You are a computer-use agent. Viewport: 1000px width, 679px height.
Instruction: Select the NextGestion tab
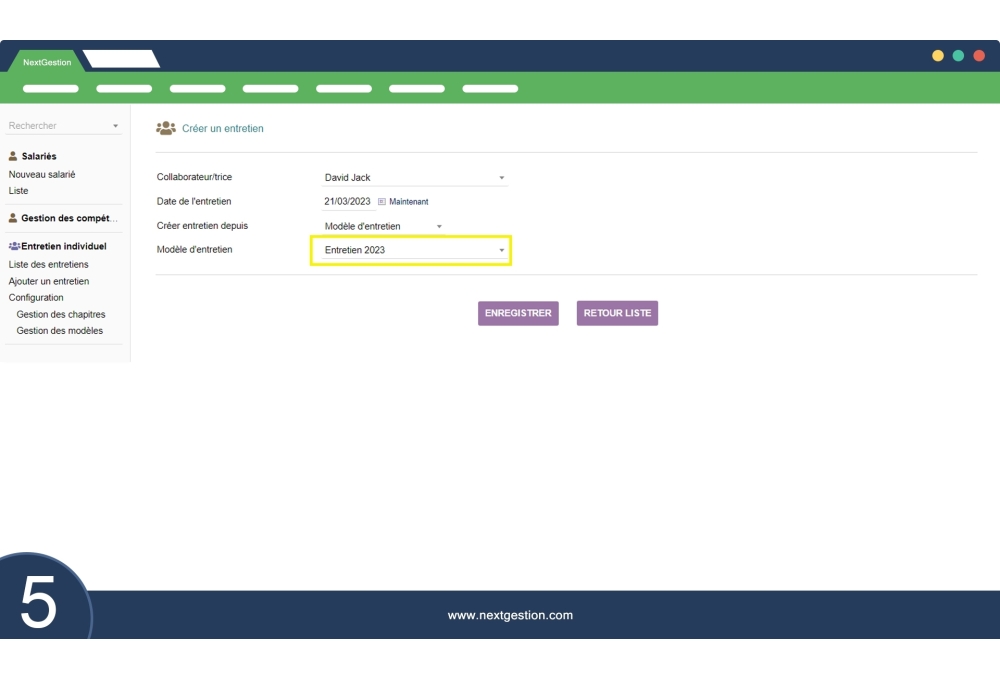tap(47, 62)
